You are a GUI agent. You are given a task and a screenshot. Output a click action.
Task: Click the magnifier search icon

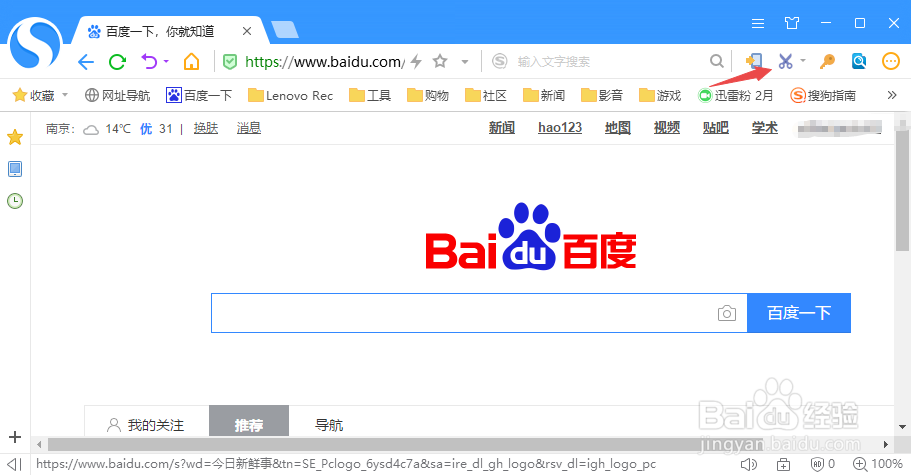717,61
